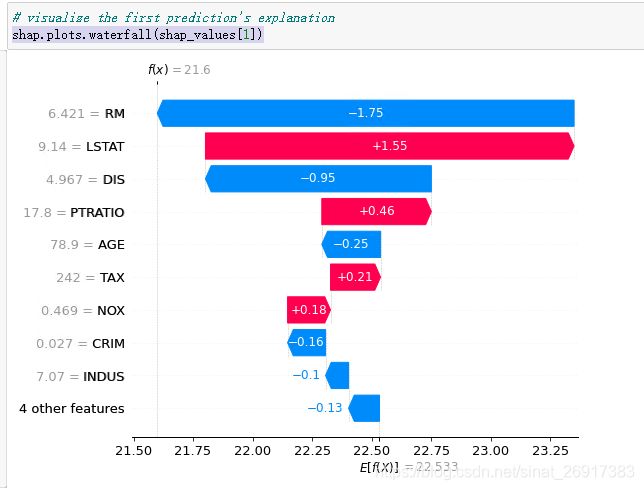Click the E[f(X)] = 22.533 label
This screenshot has height=490, width=644.
coord(409,467)
